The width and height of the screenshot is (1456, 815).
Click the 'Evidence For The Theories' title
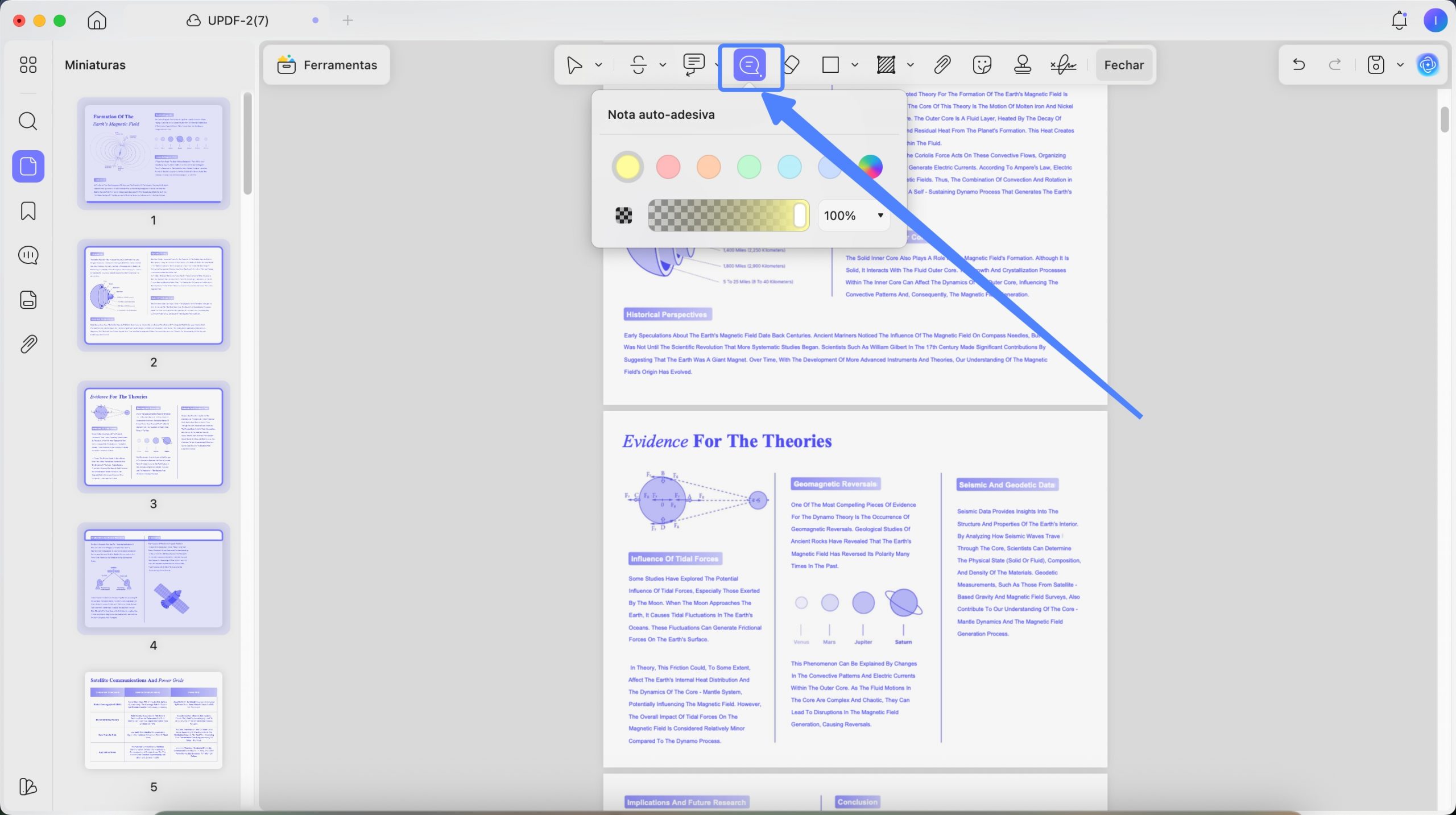pyautogui.click(x=727, y=441)
